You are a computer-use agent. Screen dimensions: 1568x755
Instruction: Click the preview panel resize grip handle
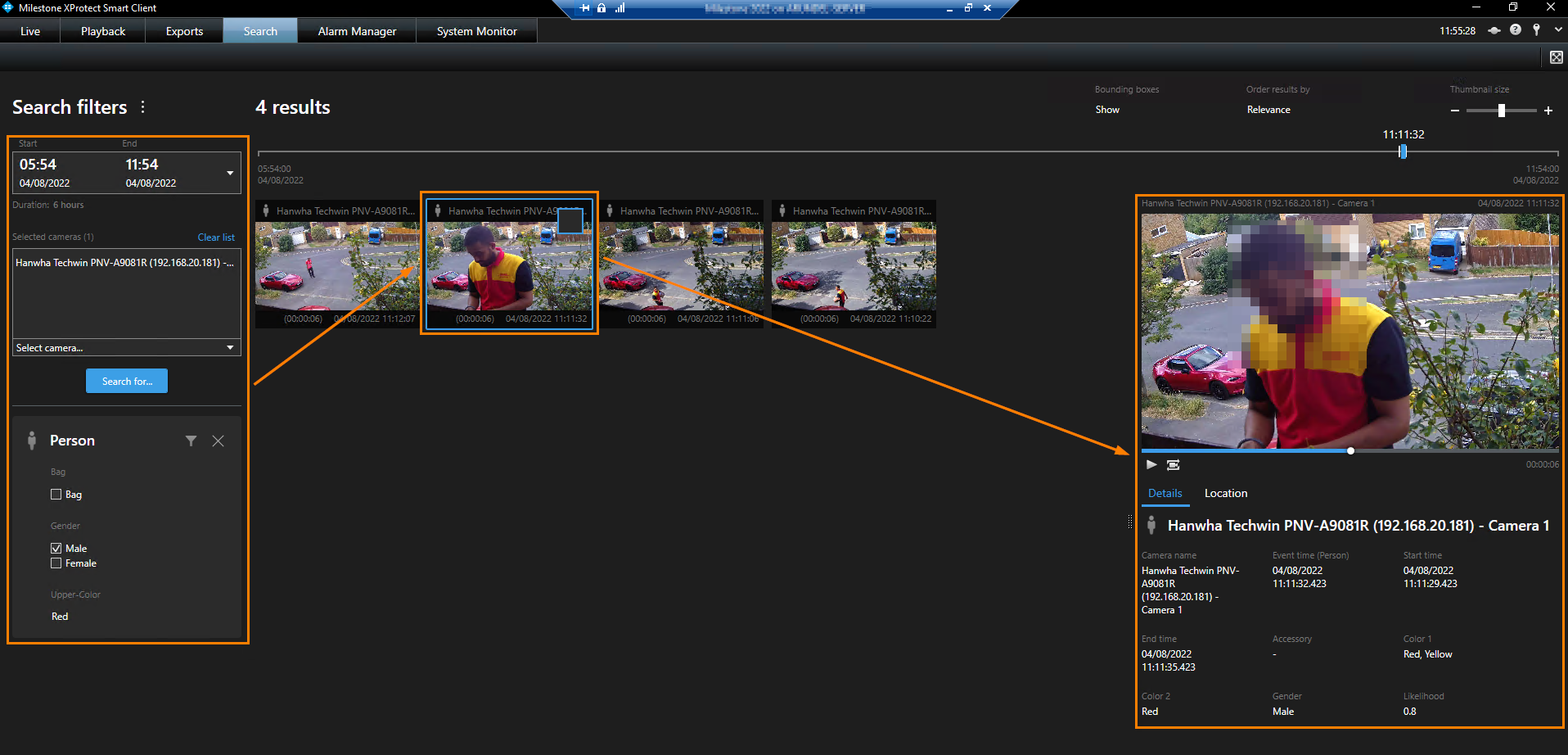coord(1130,522)
